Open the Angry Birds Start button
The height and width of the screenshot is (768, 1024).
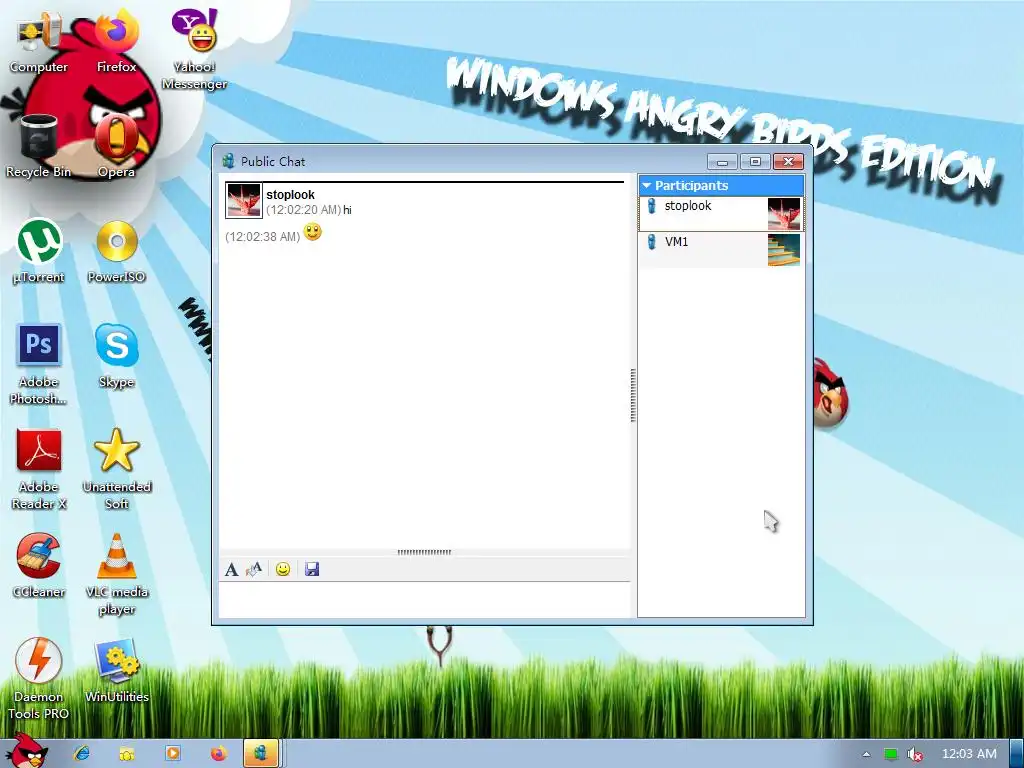pos(27,751)
